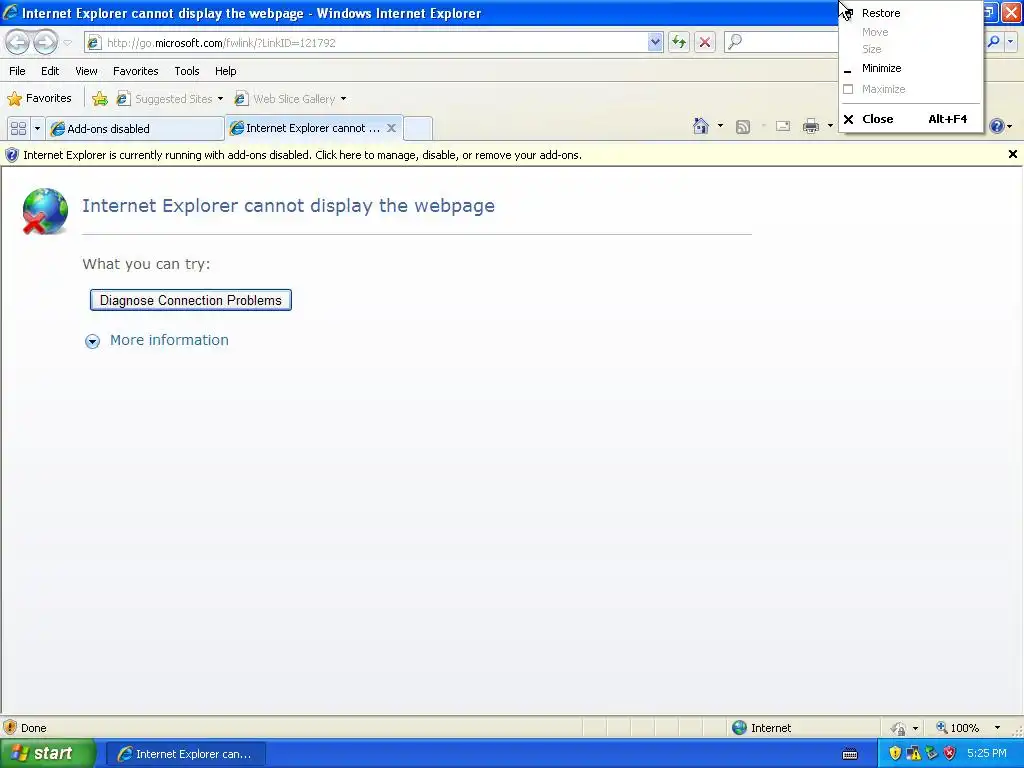Click the add-ons disabled information bar message
Image resolution: width=1024 pixels, height=768 pixels.
point(302,155)
